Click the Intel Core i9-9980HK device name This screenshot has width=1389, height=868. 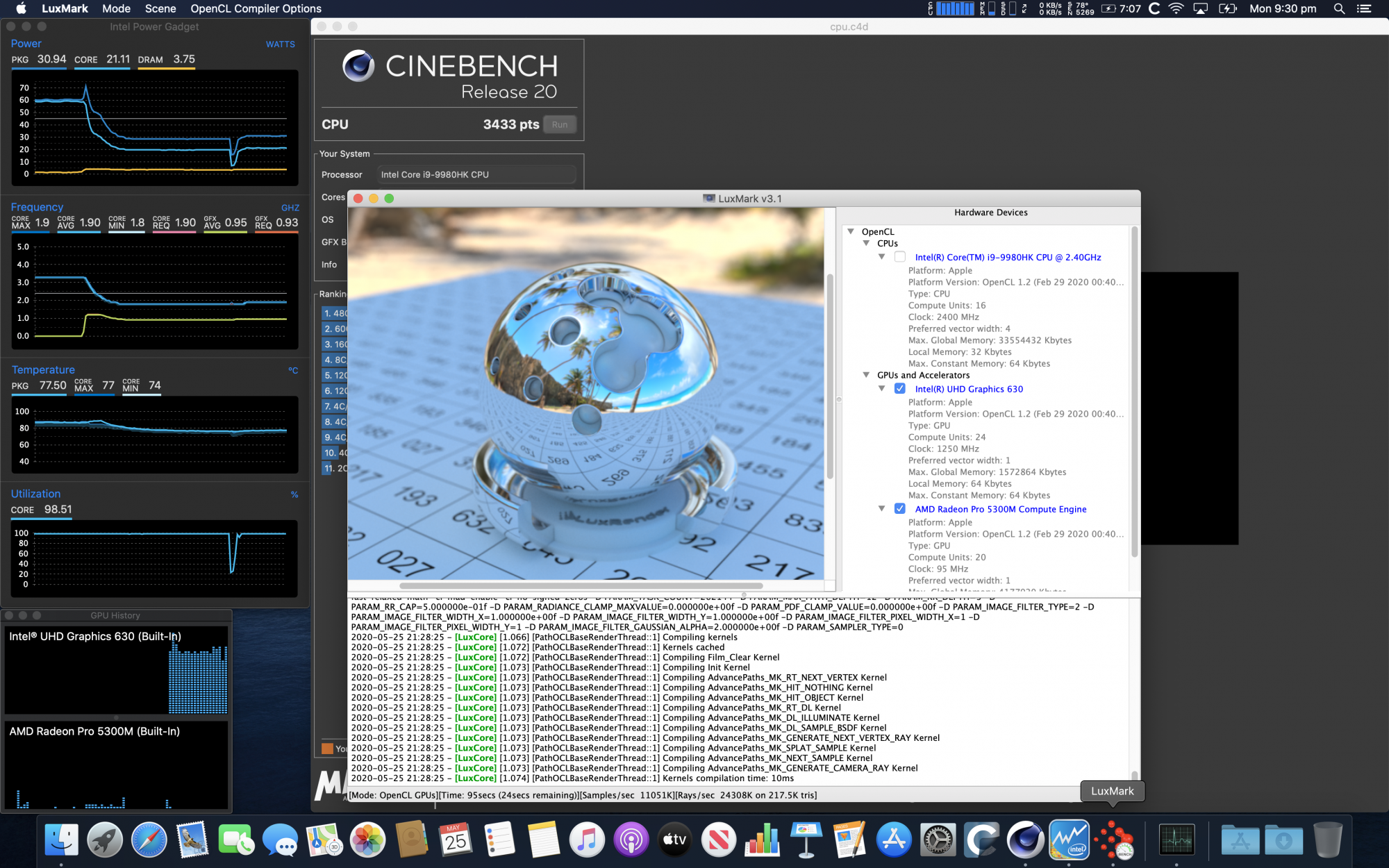[1008, 257]
